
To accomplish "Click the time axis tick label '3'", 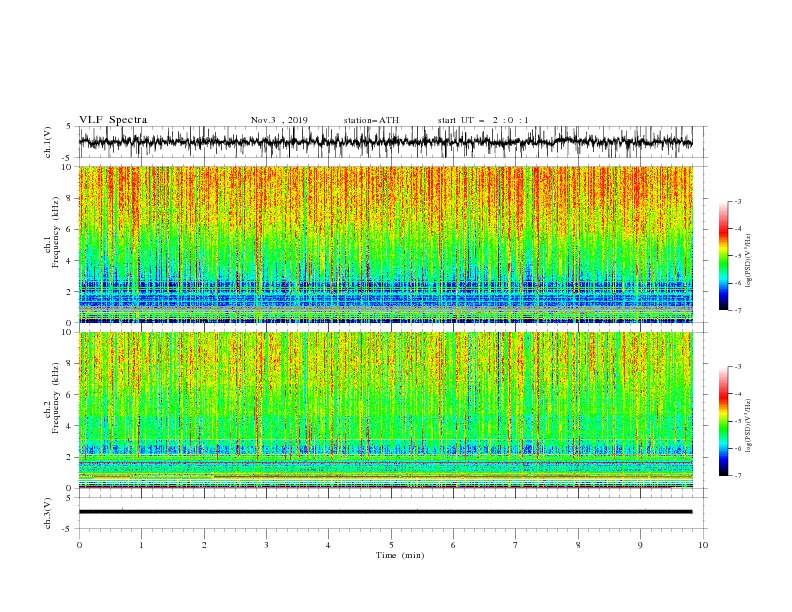I will tap(266, 545).
